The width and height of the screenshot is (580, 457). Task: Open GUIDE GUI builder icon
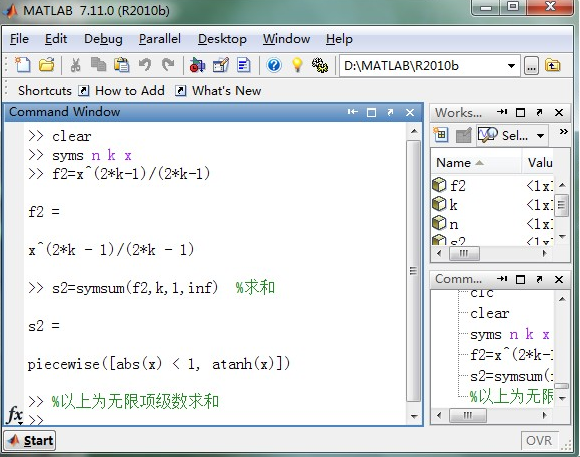tap(221, 65)
